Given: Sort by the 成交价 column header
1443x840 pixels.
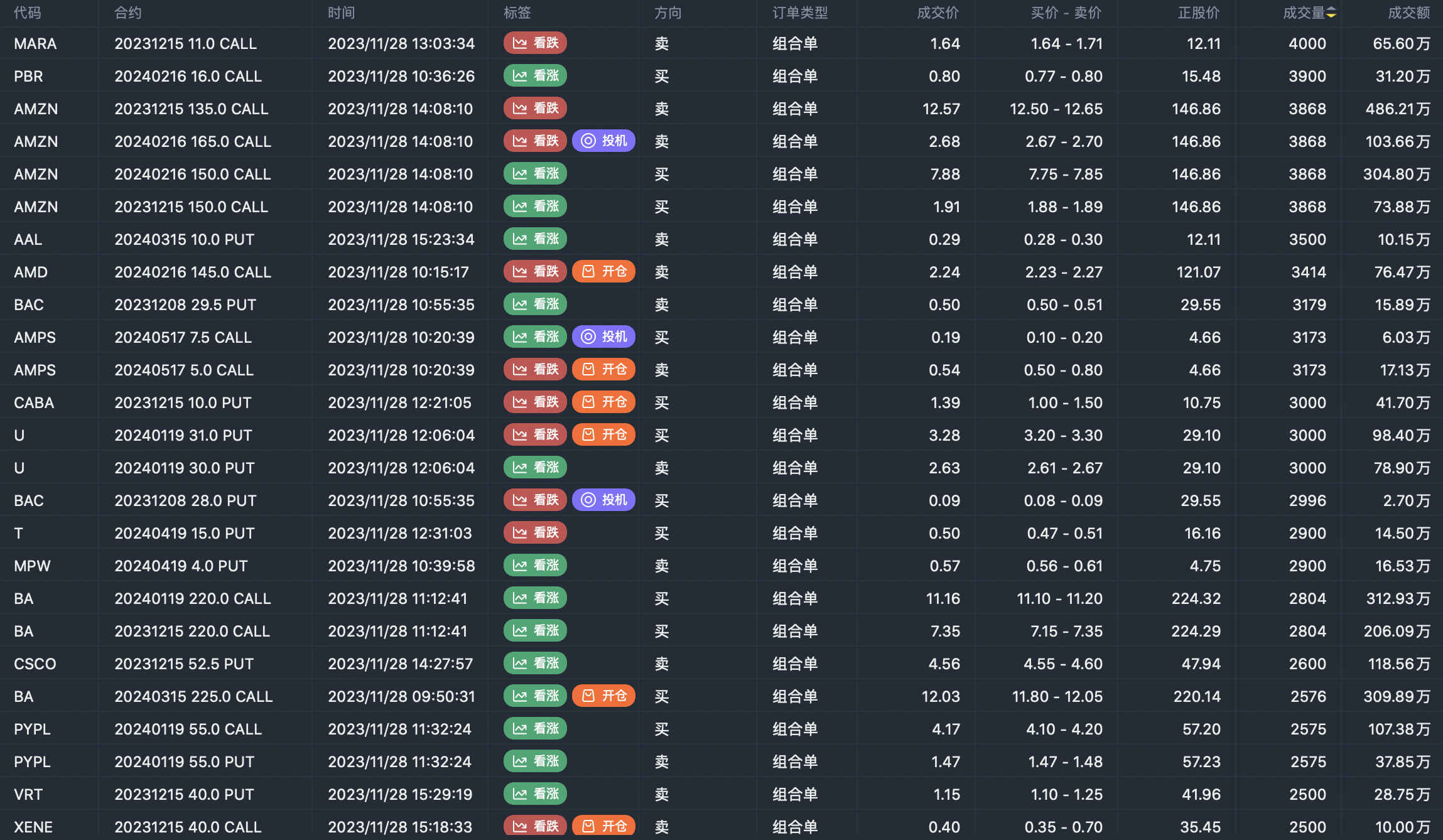Looking at the screenshot, I should pos(938,13).
